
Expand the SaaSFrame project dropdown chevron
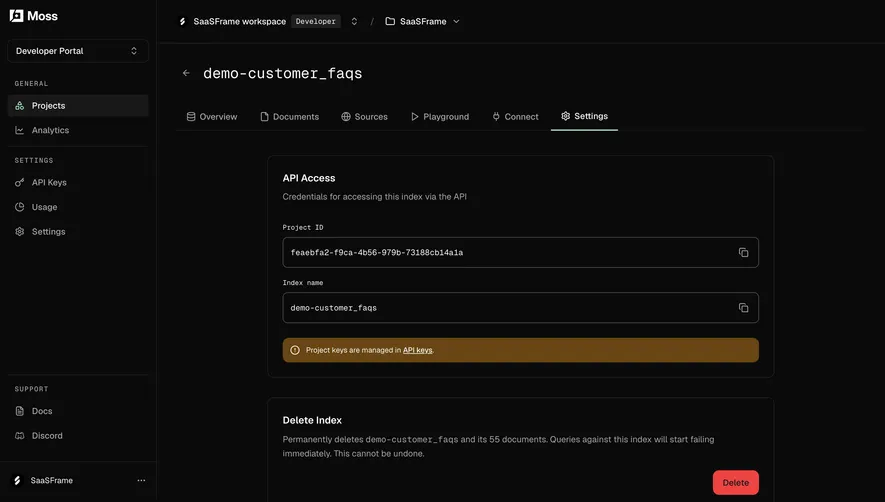[456, 21]
